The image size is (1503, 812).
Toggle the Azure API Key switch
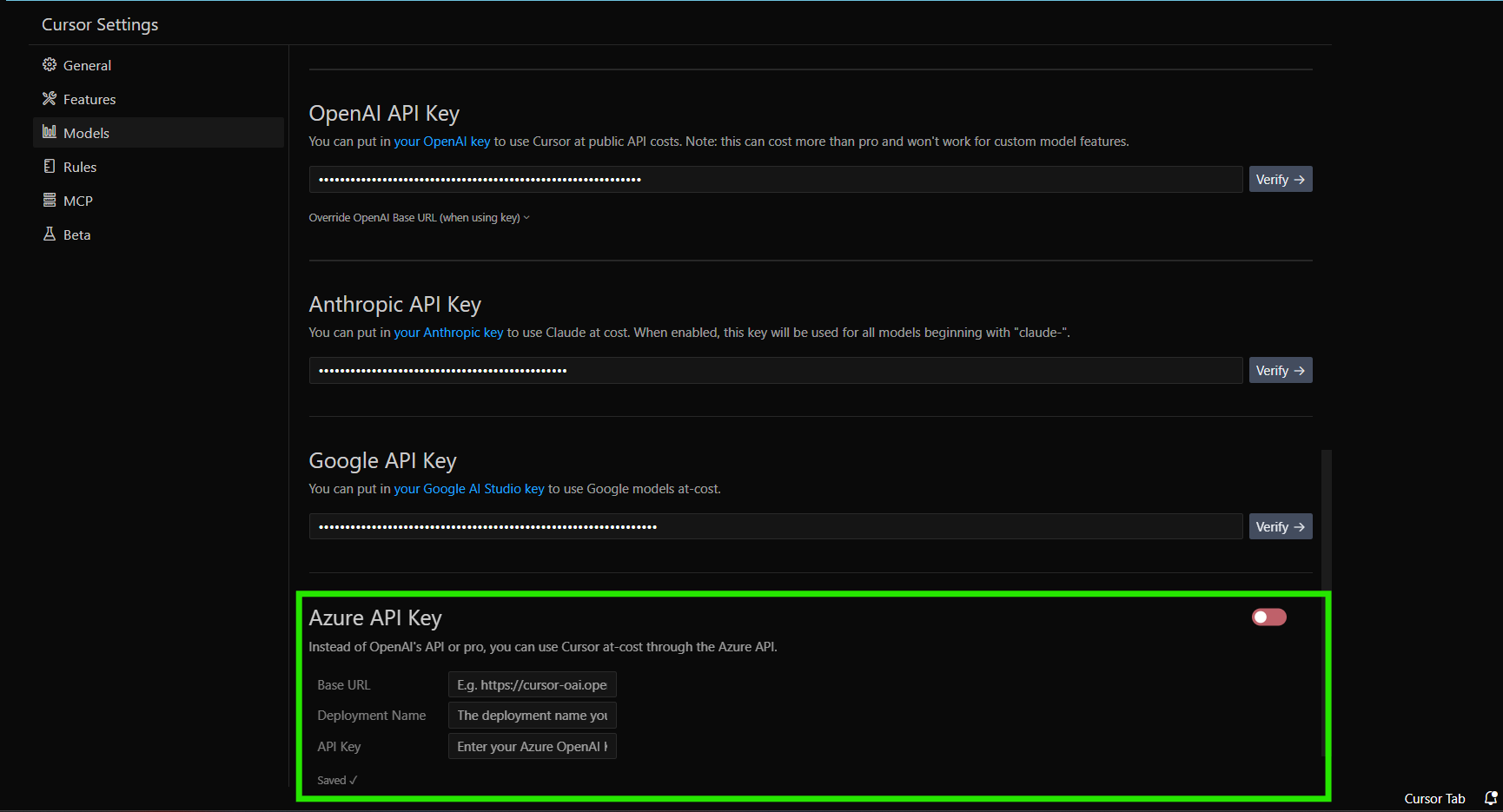click(x=1268, y=617)
